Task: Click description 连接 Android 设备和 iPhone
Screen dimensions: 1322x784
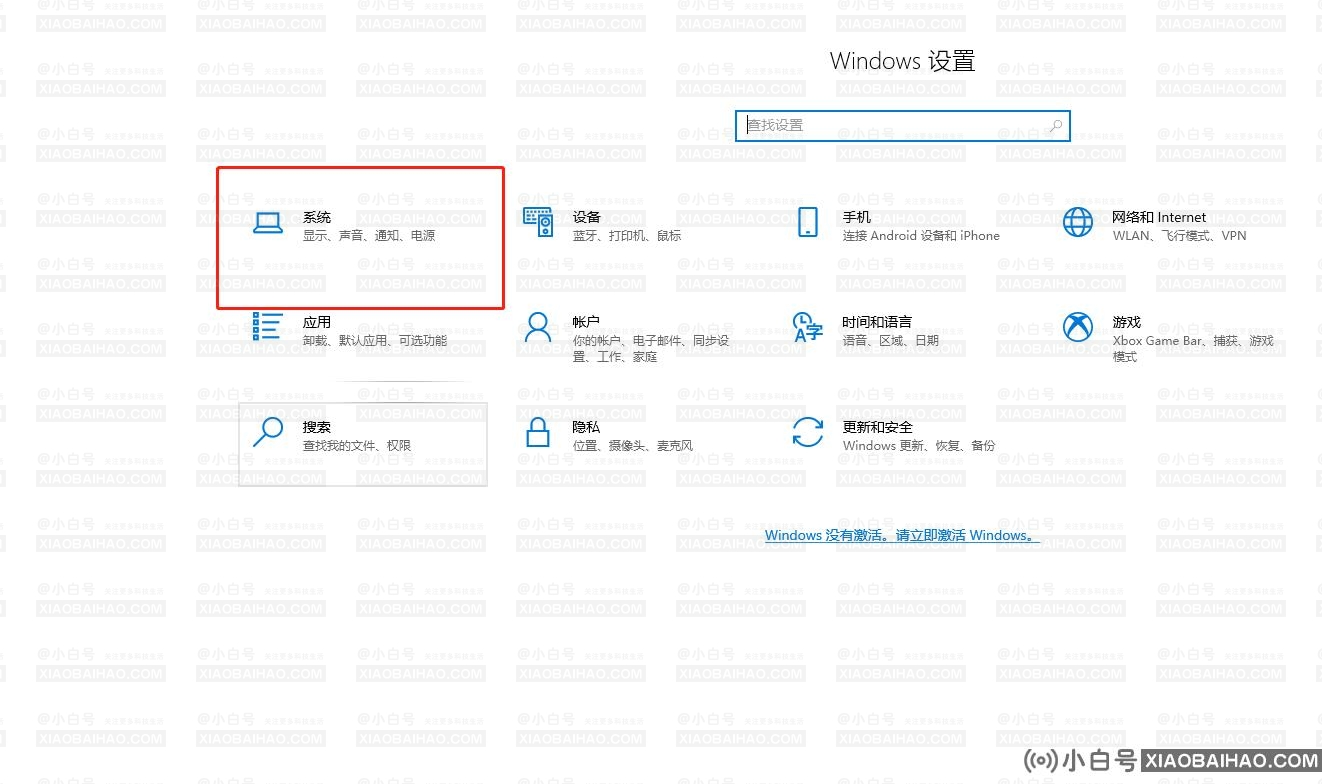Action: coord(921,236)
